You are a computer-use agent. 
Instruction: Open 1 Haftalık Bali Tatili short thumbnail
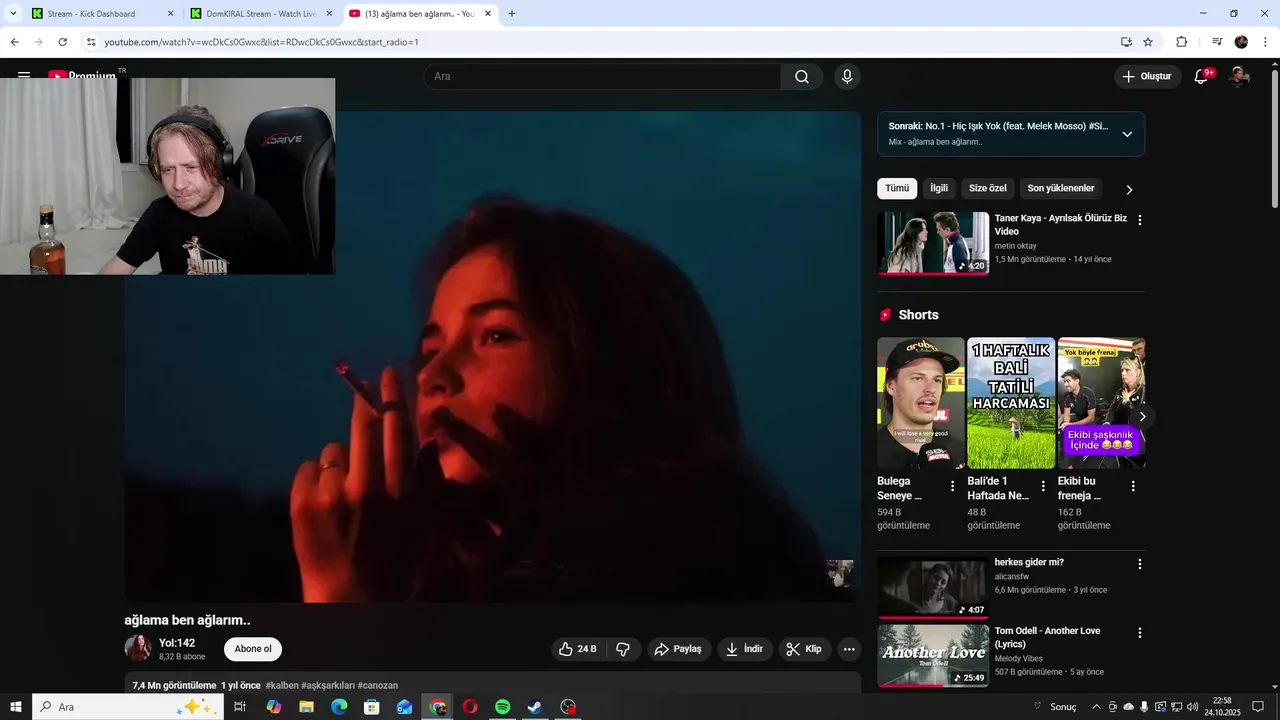point(1011,403)
